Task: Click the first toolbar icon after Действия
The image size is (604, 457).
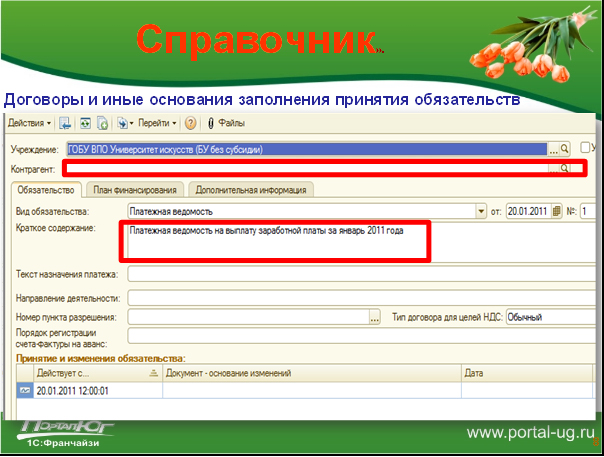Action: (65, 123)
